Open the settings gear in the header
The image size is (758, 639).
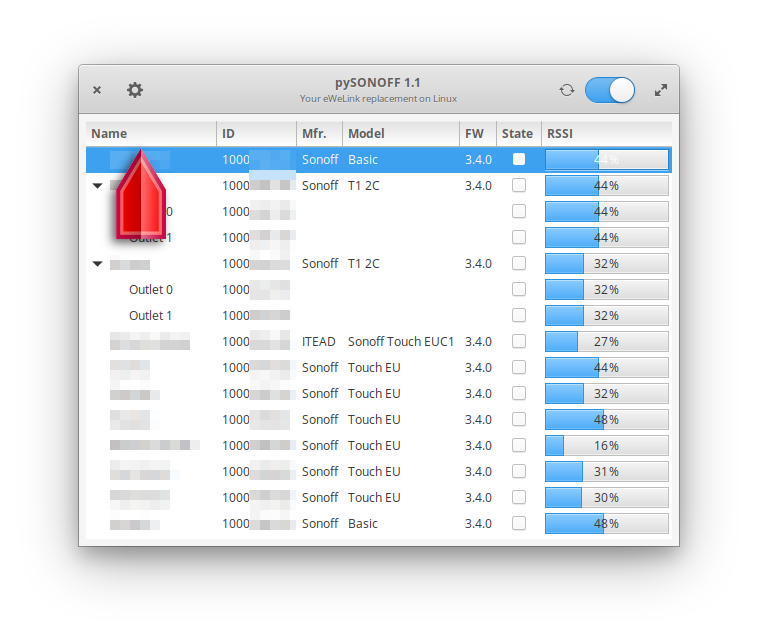pyautogui.click(x=135, y=90)
